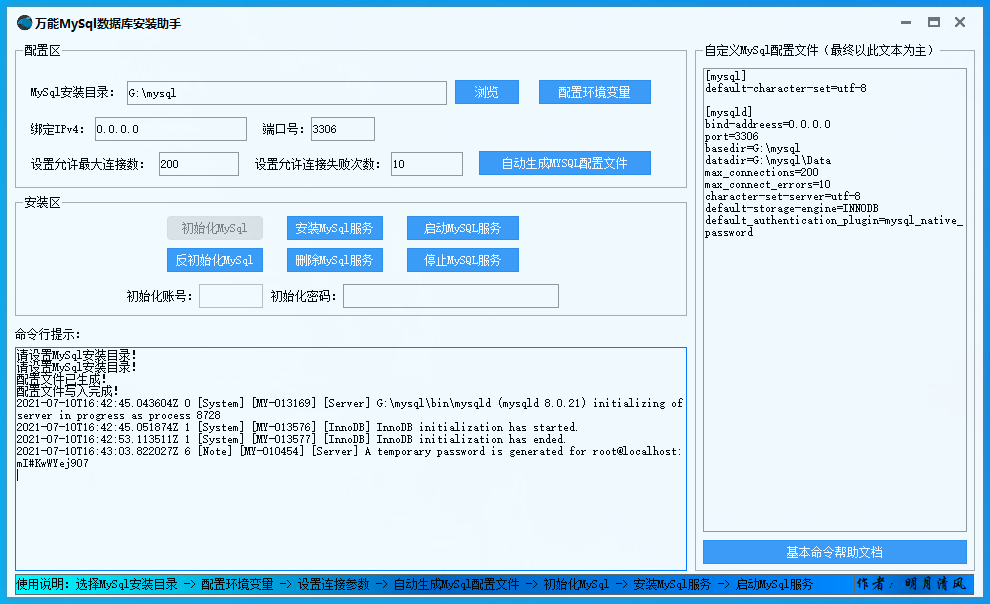Click the MySql安装目录 path field

pos(286,93)
